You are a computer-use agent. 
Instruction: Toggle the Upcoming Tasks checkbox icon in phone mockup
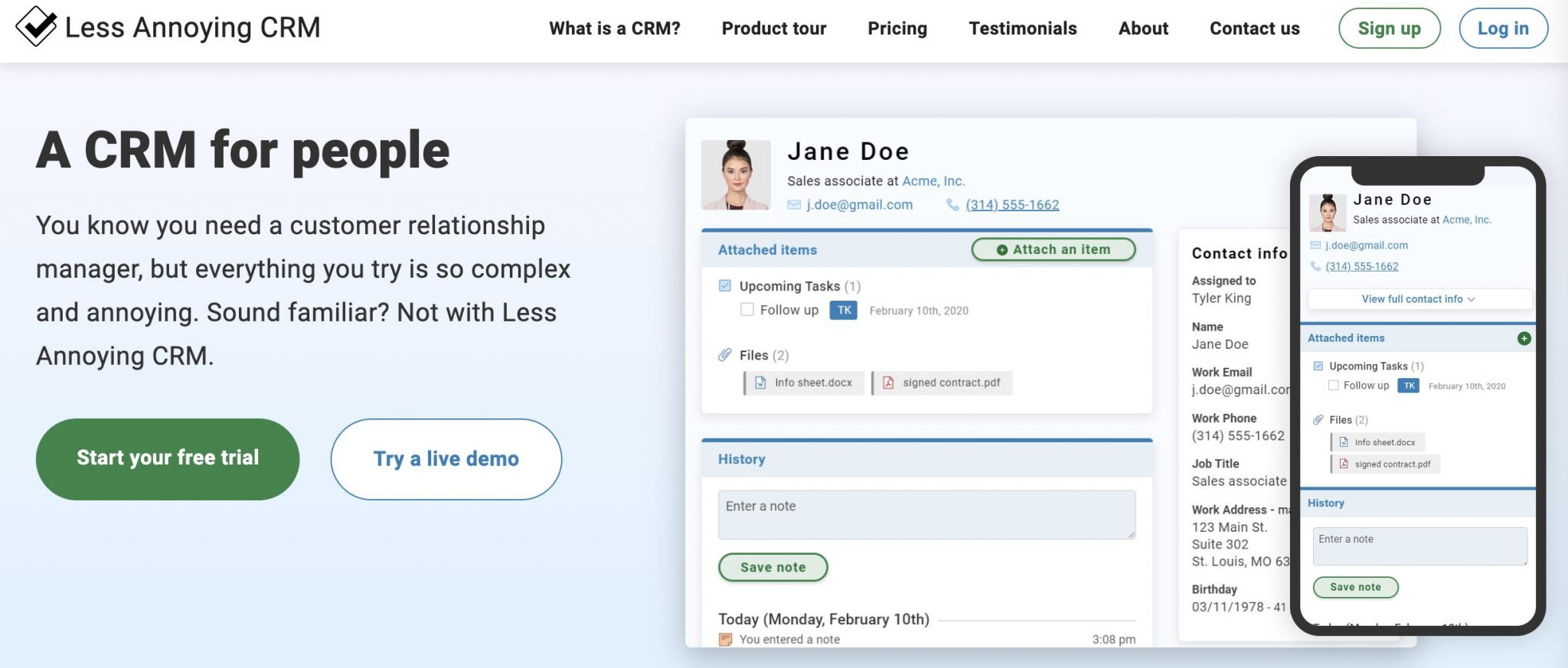point(1318,367)
